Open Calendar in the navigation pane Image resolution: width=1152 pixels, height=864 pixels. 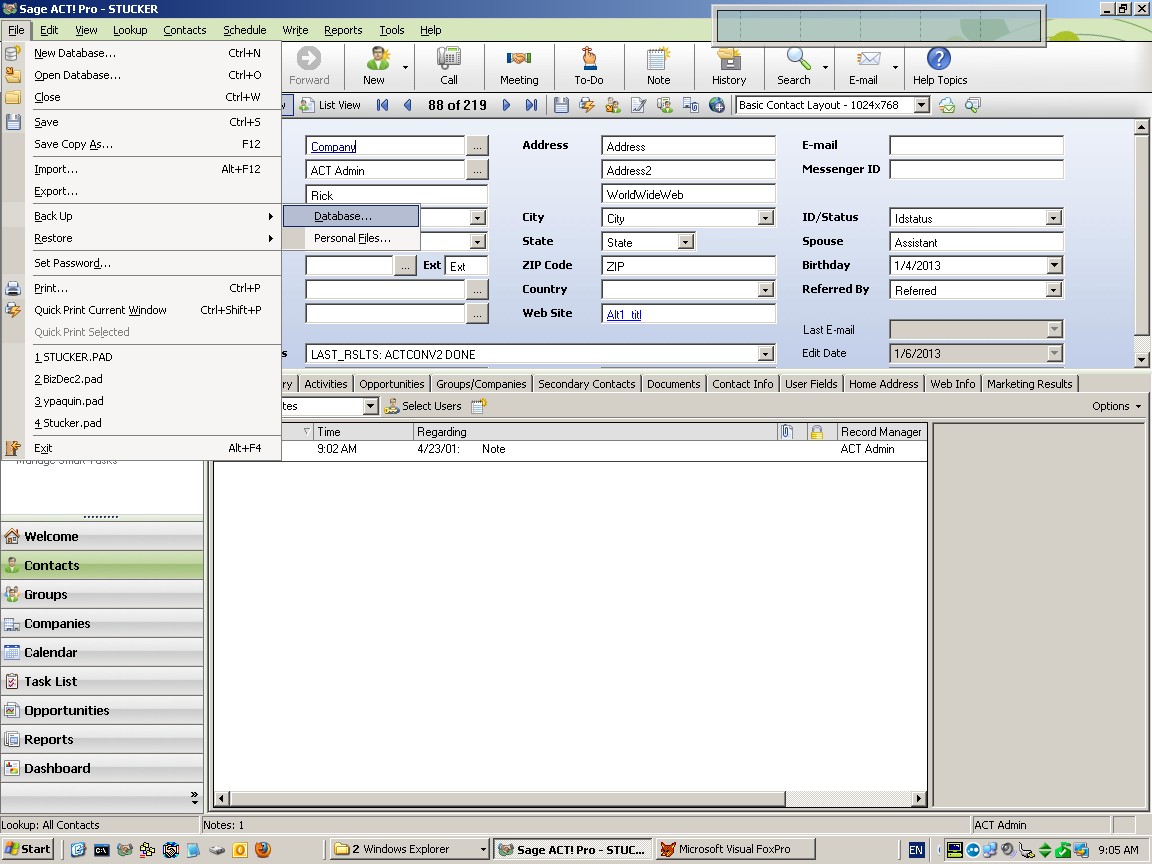click(x=102, y=652)
